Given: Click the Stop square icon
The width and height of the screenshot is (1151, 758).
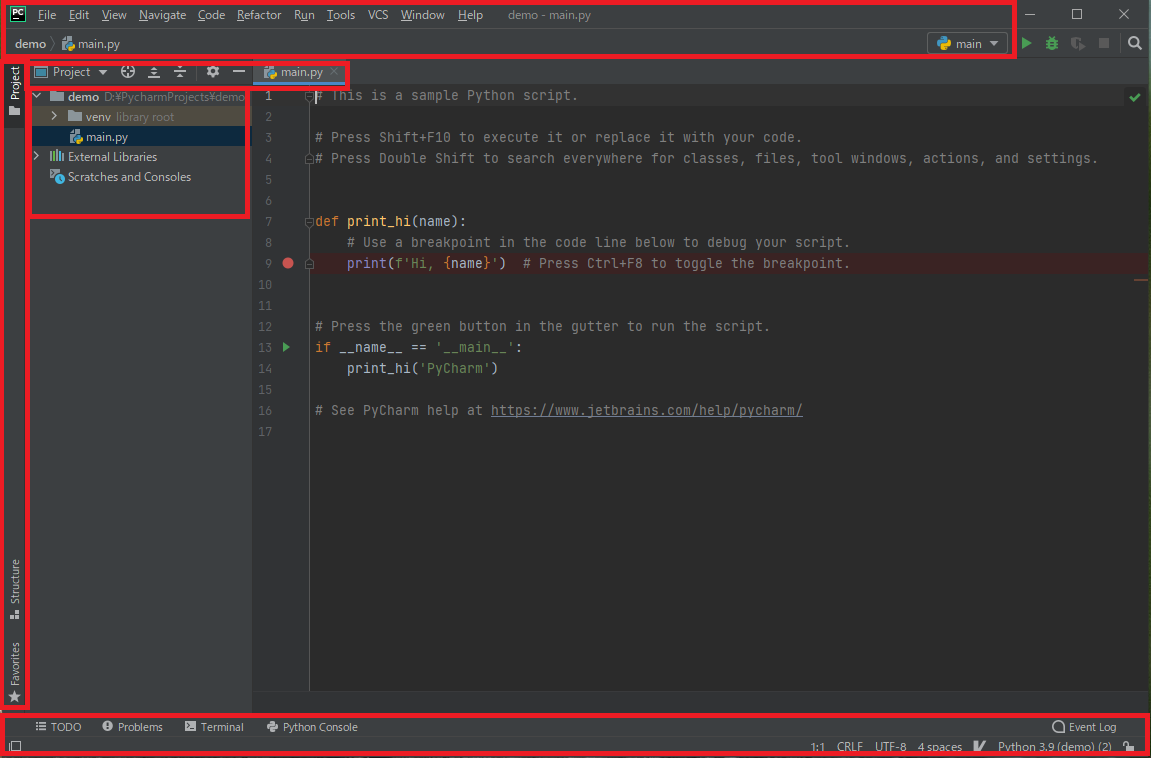Looking at the screenshot, I should pyautogui.click(x=1103, y=44).
